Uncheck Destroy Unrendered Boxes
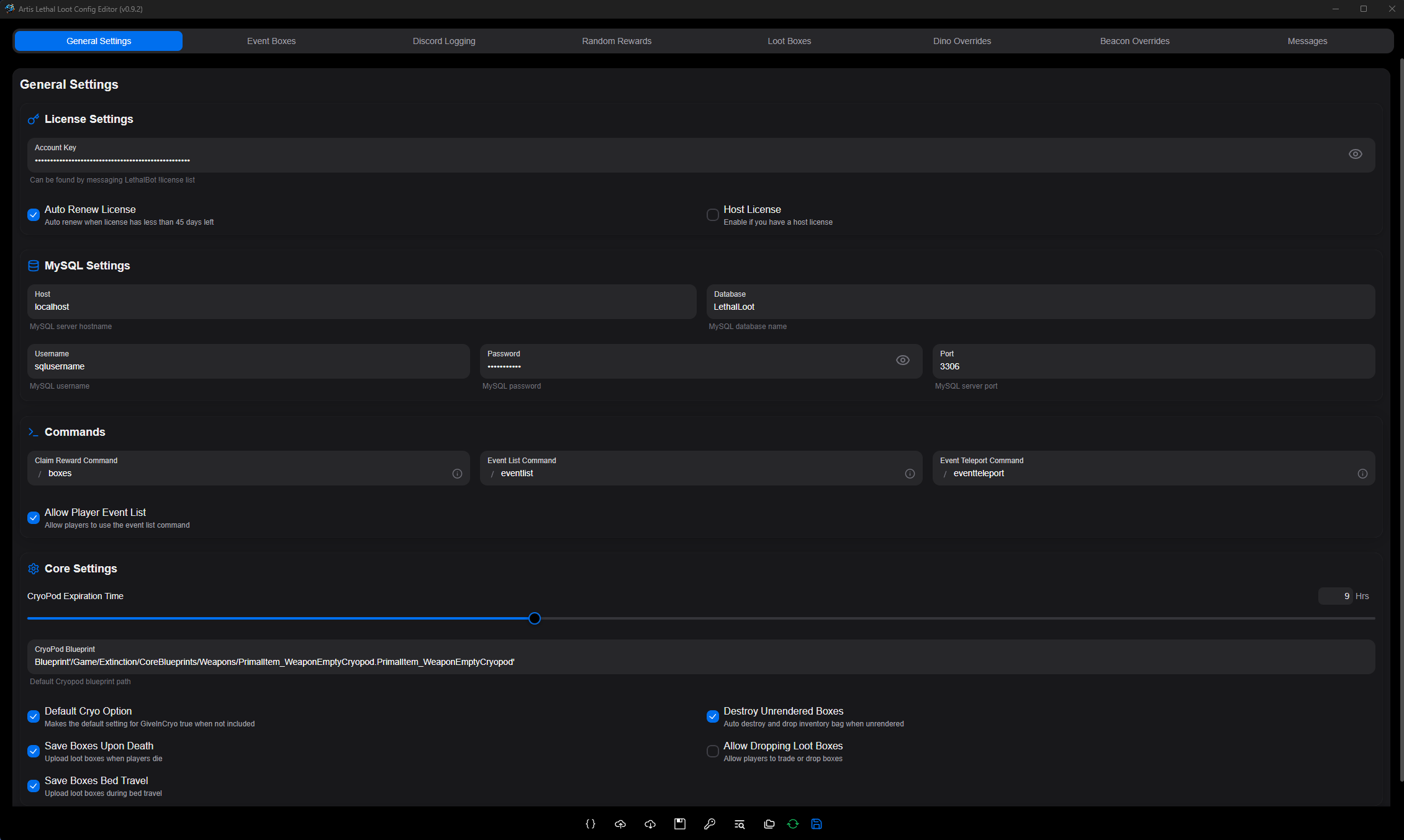 [x=713, y=716]
